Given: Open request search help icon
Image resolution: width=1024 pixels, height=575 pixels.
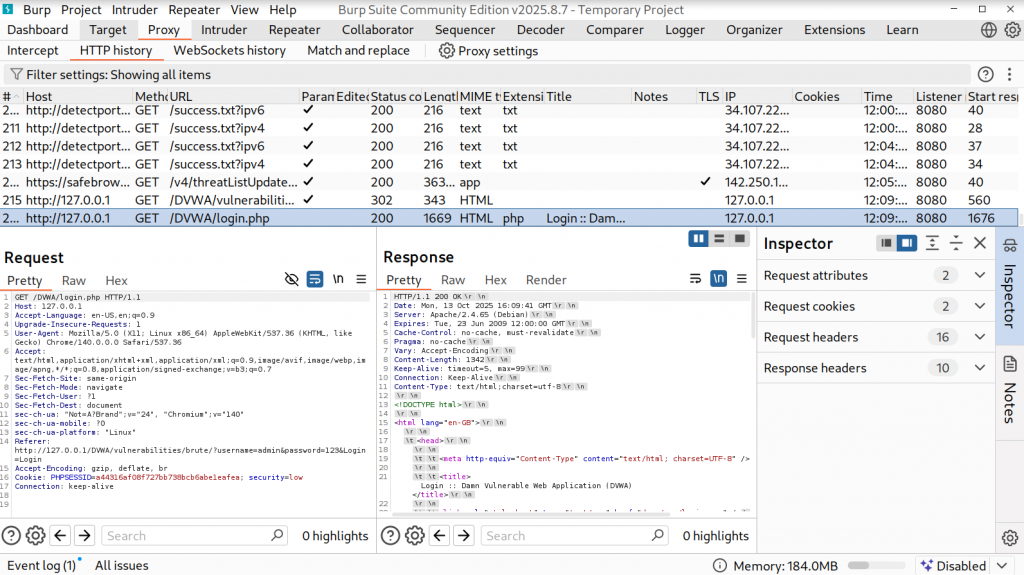Looking at the screenshot, I should coord(11,536).
